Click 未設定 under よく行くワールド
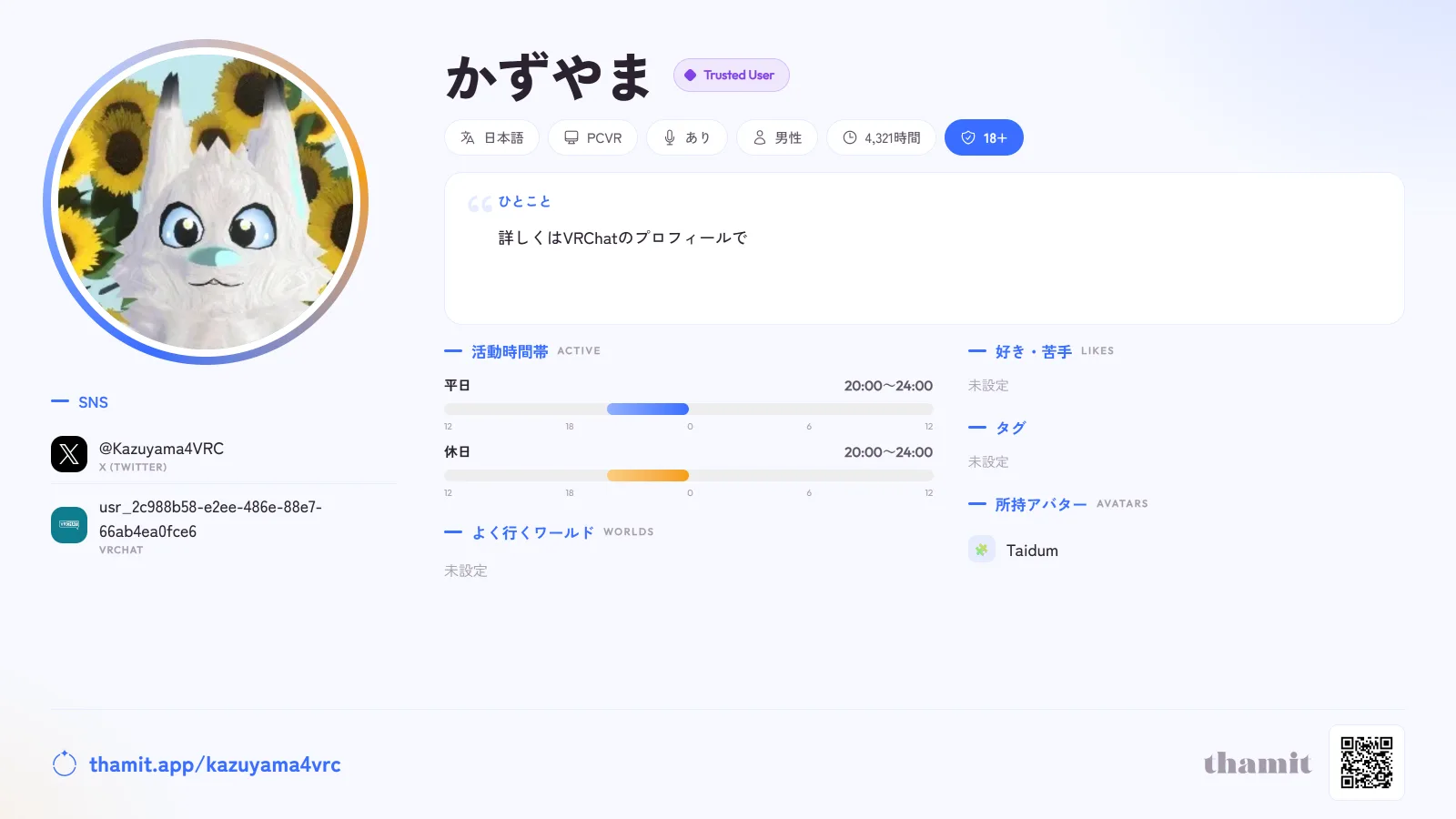1456x819 pixels. (466, 571)
